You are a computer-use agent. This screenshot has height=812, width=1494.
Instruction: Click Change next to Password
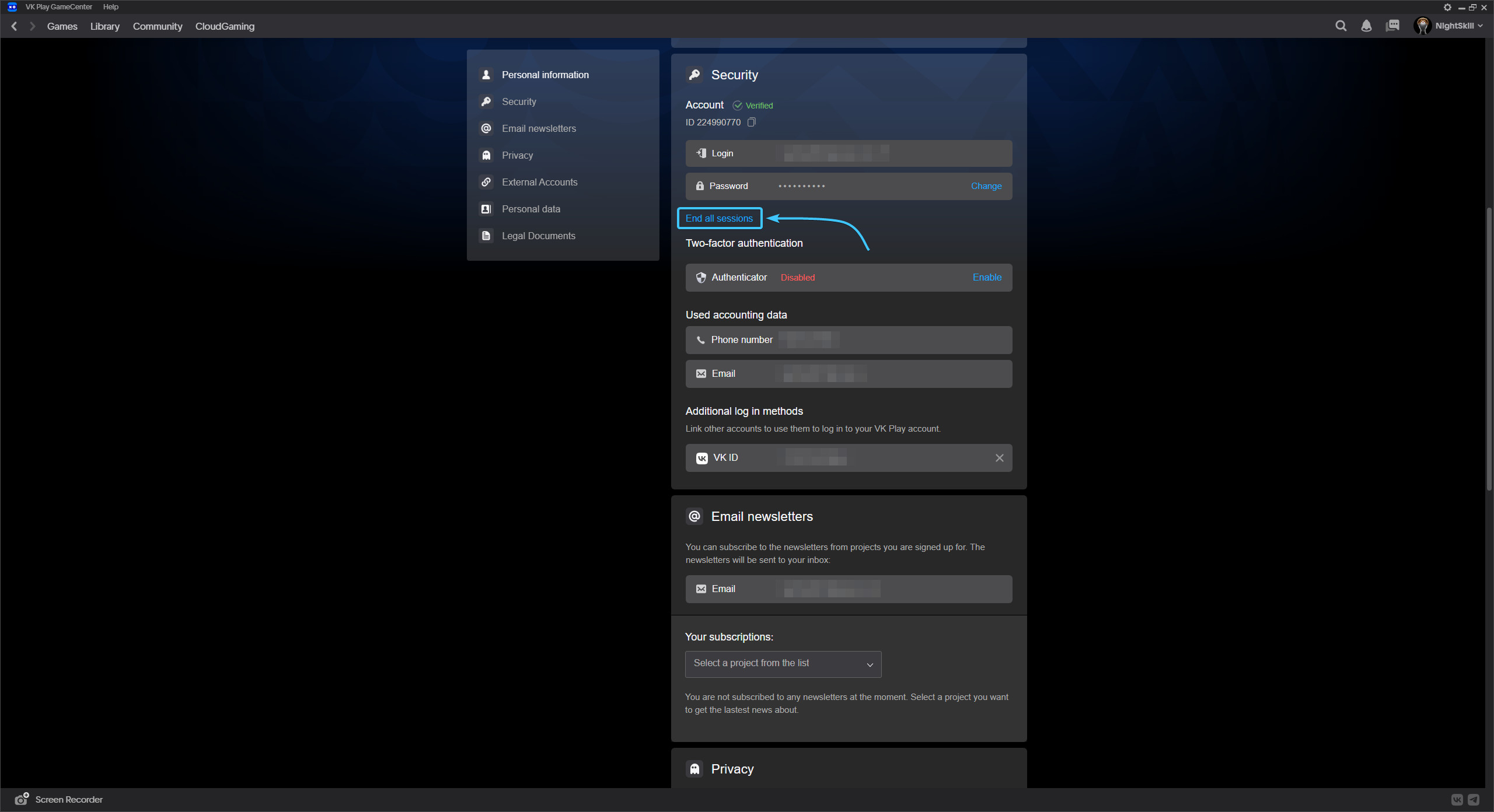pos(986,186)
